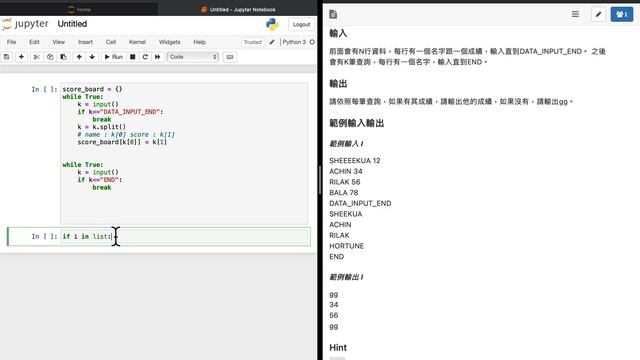The image size is (640, 360).
Task: Click the sample line RILAK 56
Action: pos(344,182)
